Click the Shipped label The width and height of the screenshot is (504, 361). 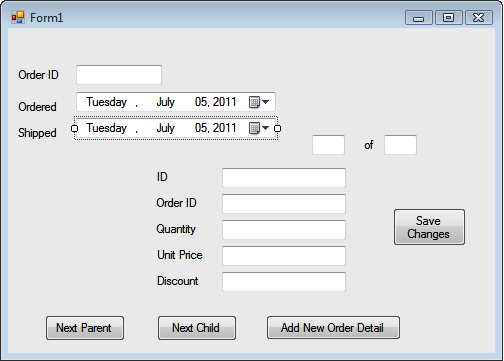37,133
